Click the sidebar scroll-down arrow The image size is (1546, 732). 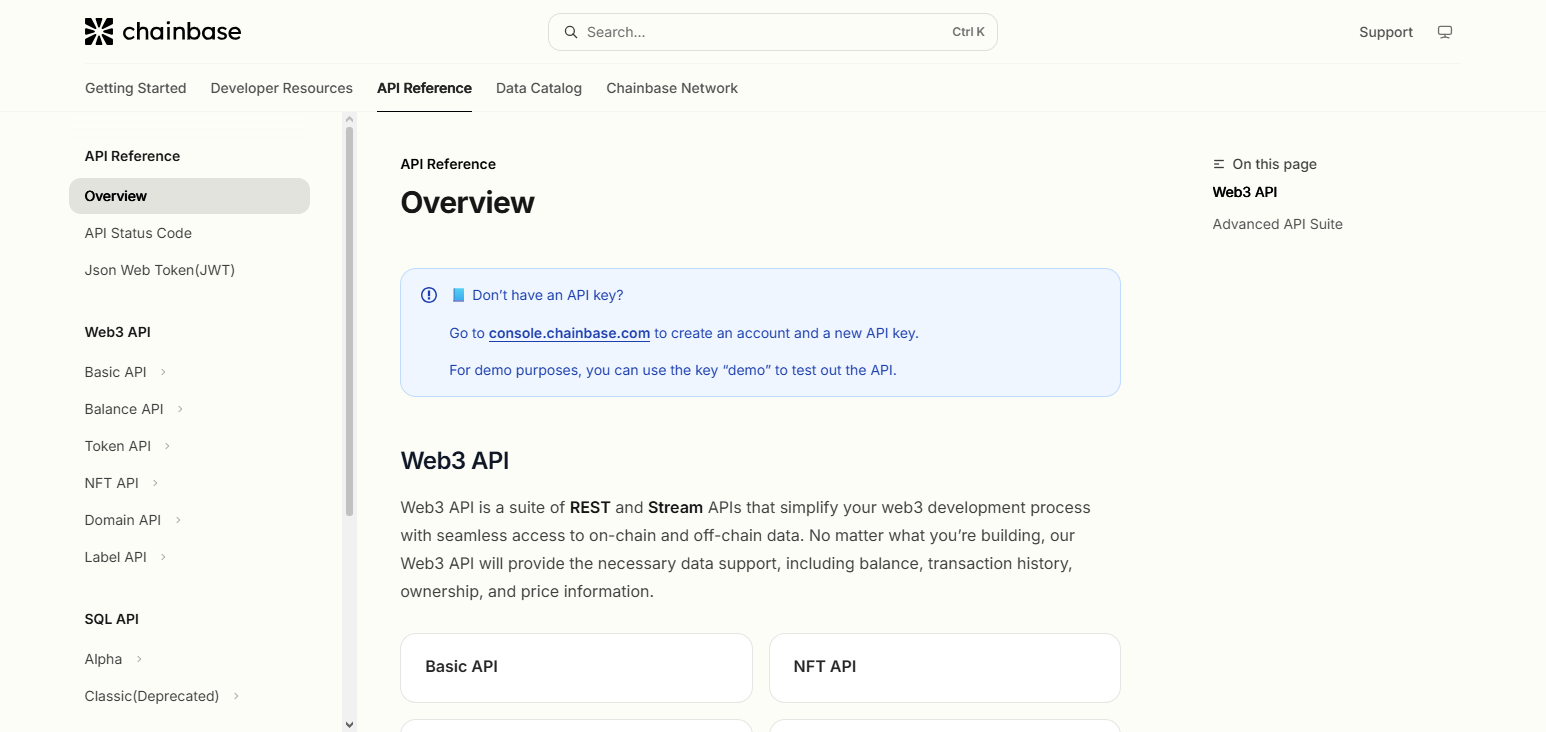(349, 724)
